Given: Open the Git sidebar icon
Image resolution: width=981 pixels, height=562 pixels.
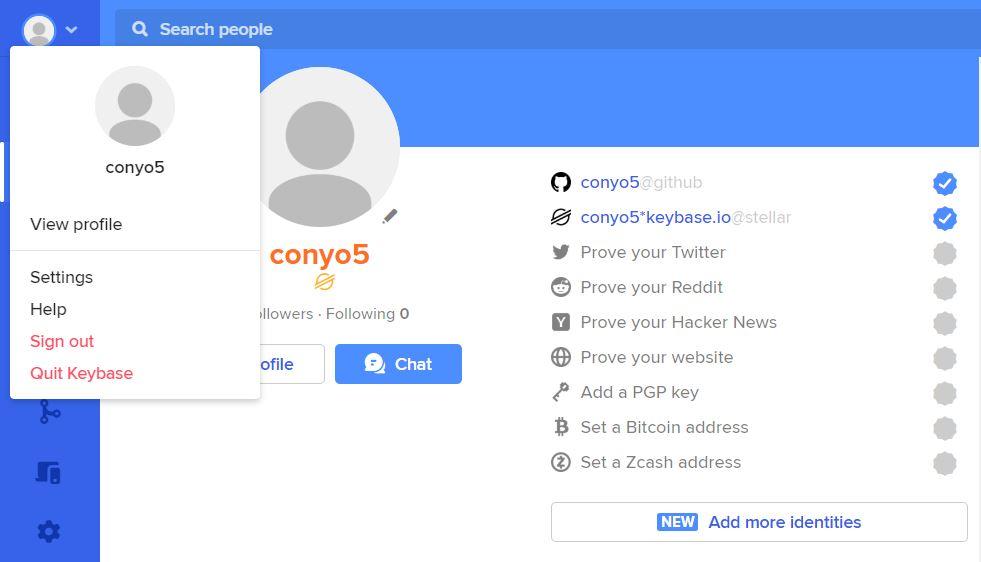Looking at the screenshot, I should [49, 411].
